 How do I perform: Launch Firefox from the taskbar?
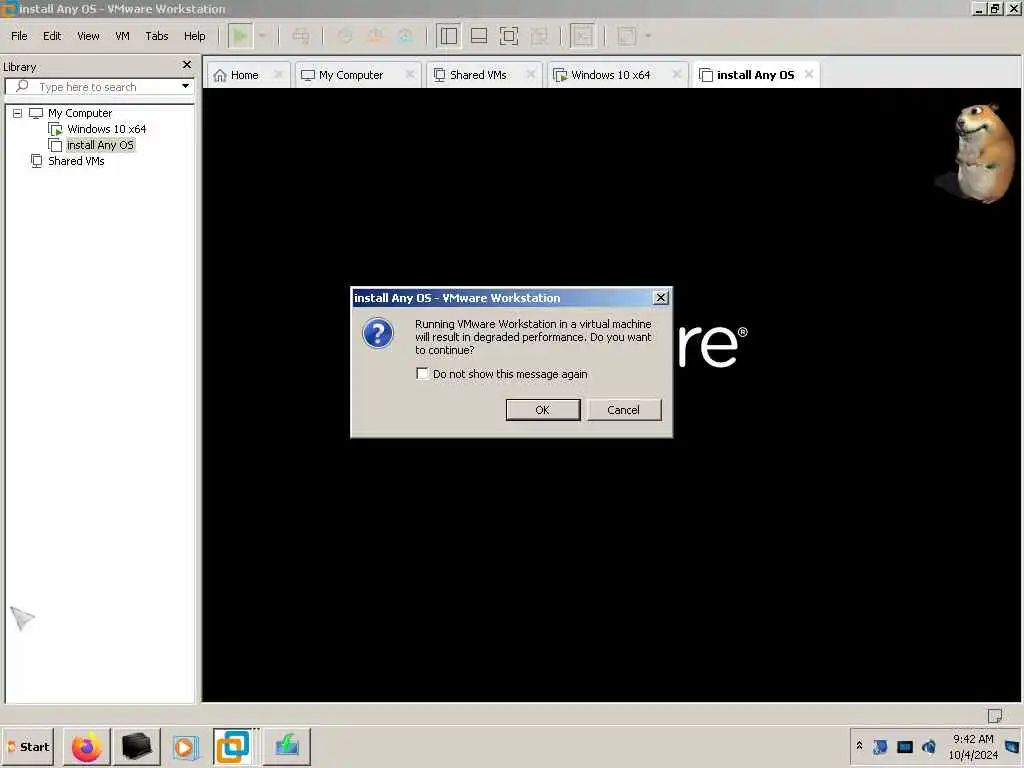(x=87, y=746)
